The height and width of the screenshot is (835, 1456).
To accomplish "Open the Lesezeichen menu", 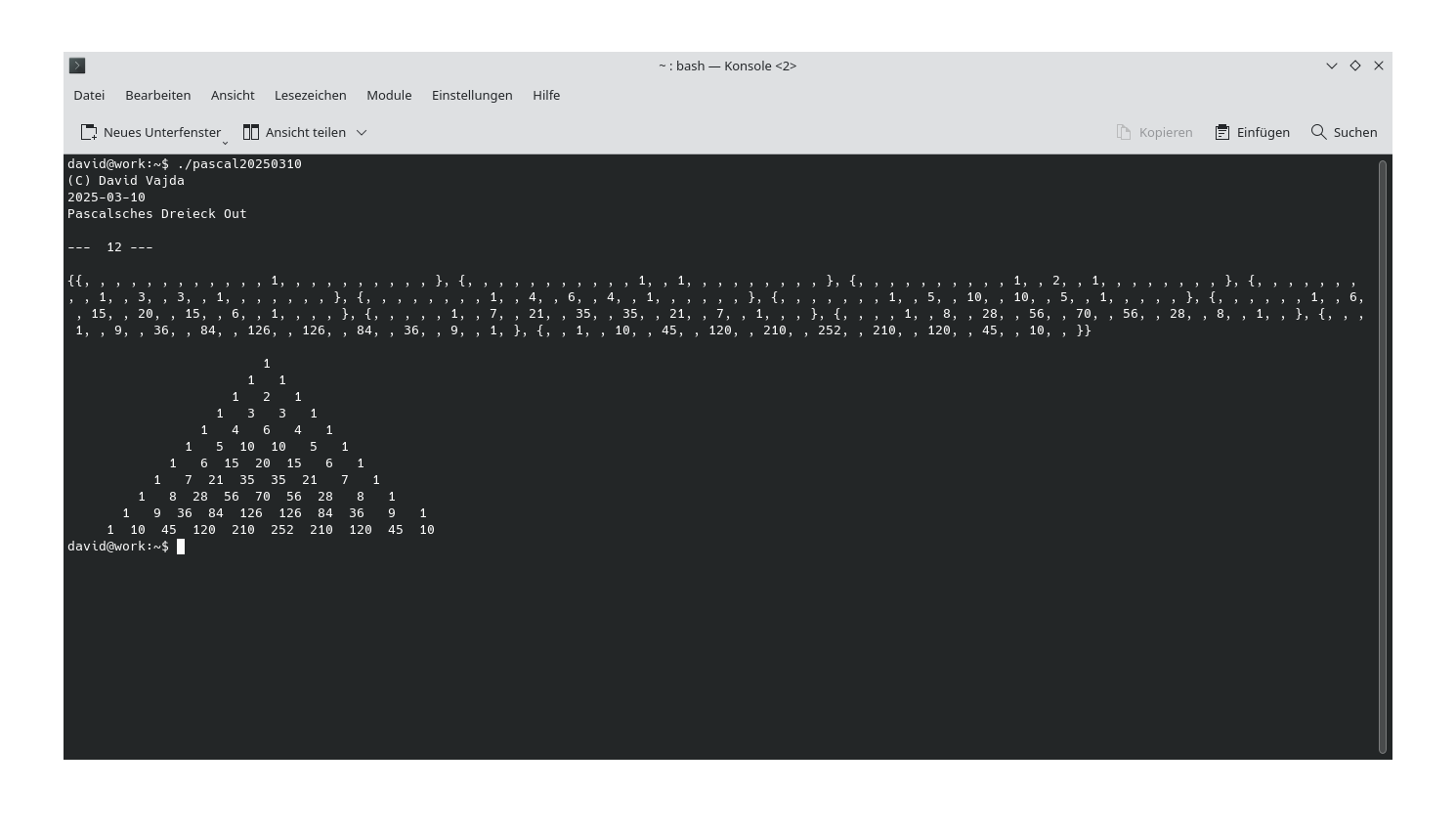I will [310, 95].
